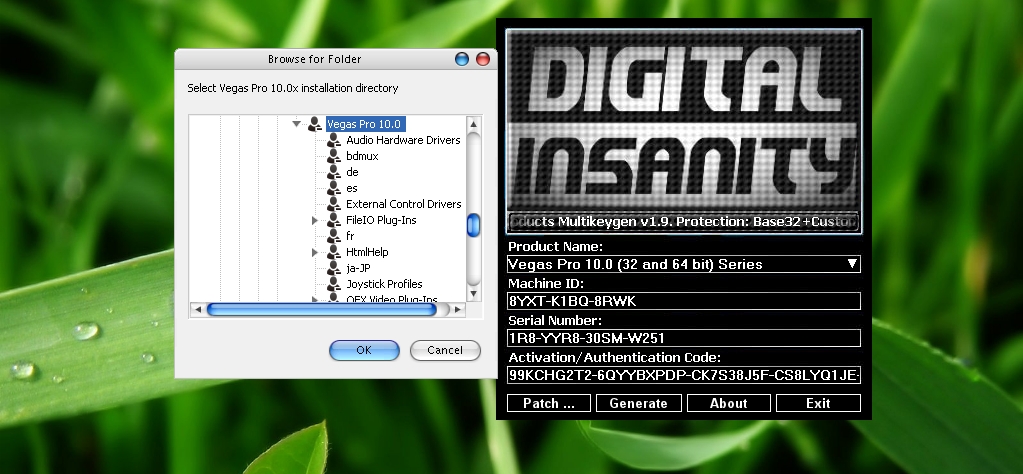Screen dimensions: 1023x474
Task: Click the bdmux folder icon
Action: click(334, 156)
